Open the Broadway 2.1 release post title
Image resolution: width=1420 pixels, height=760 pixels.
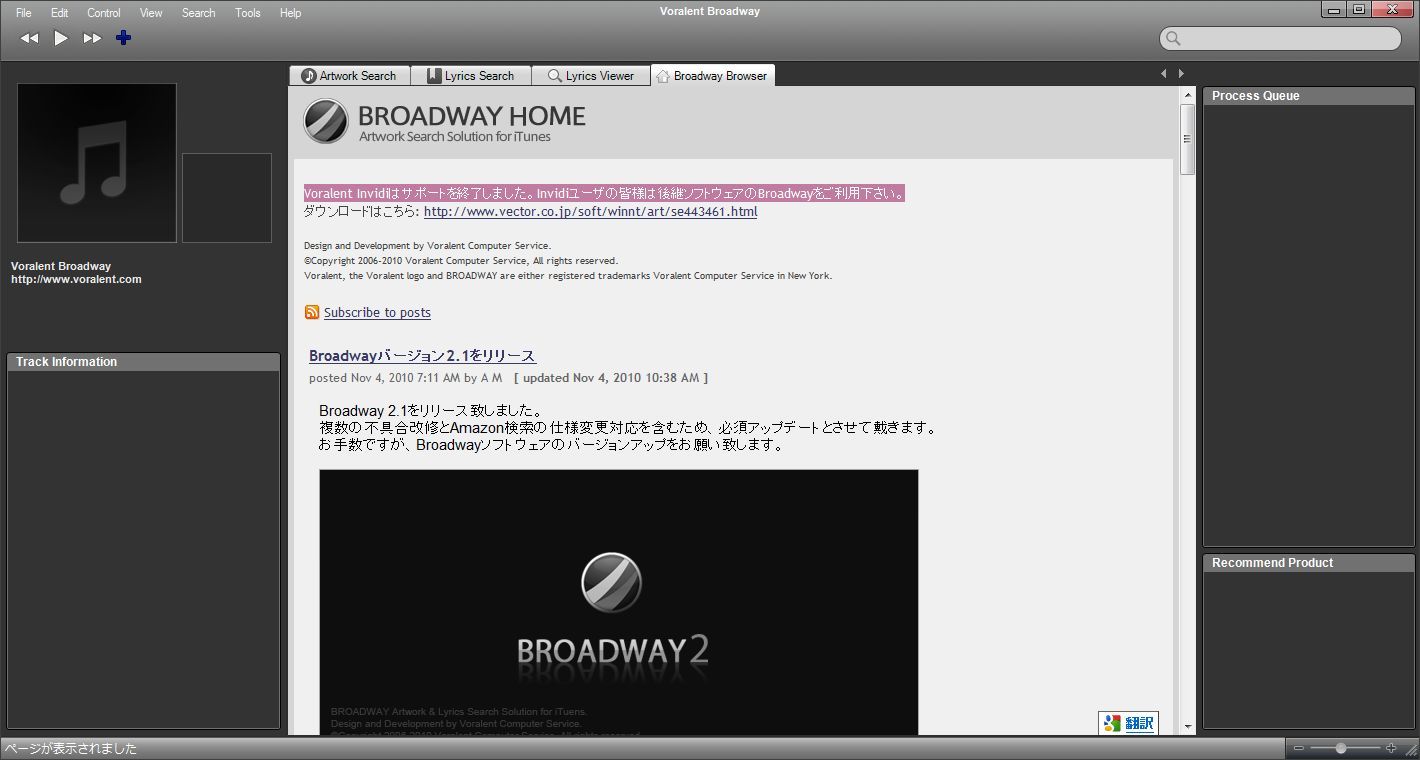point(422,356)
